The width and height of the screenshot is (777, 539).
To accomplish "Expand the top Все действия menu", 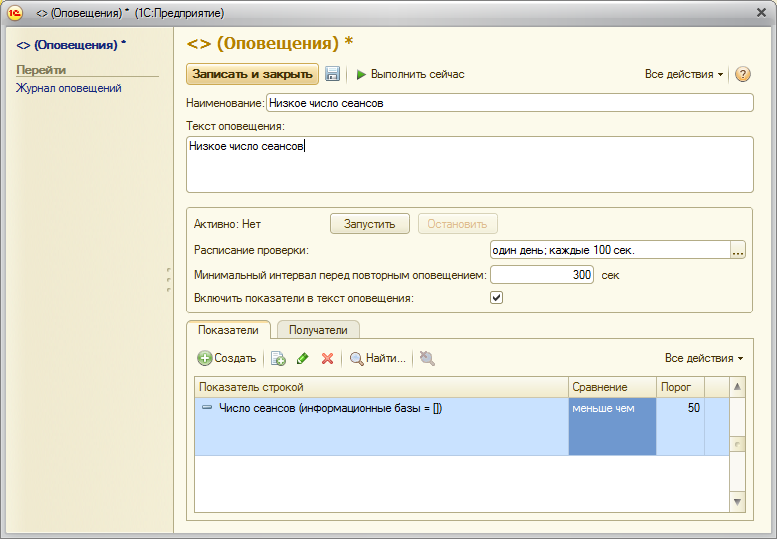I will [x=684, y=74].
